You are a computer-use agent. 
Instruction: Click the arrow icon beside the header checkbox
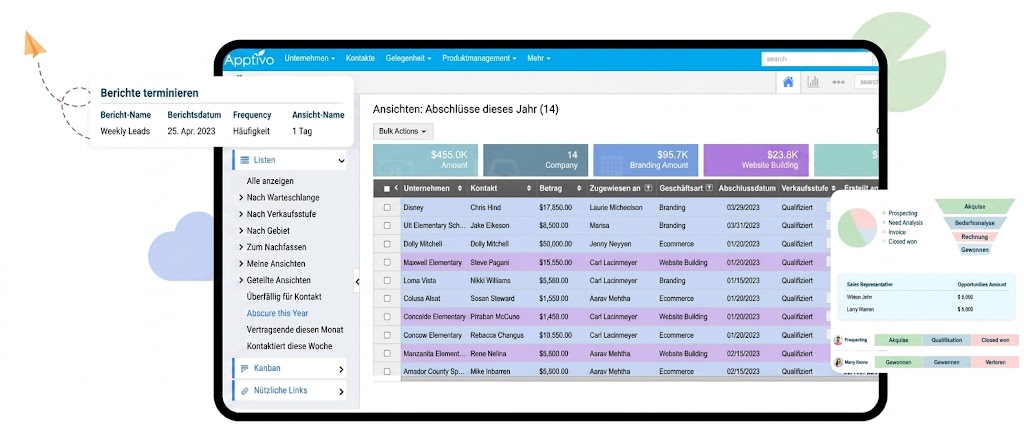(396, 188)
